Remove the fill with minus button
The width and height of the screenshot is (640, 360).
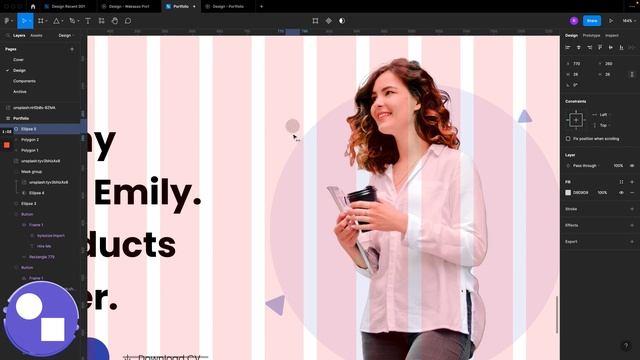tap(632, 193)
